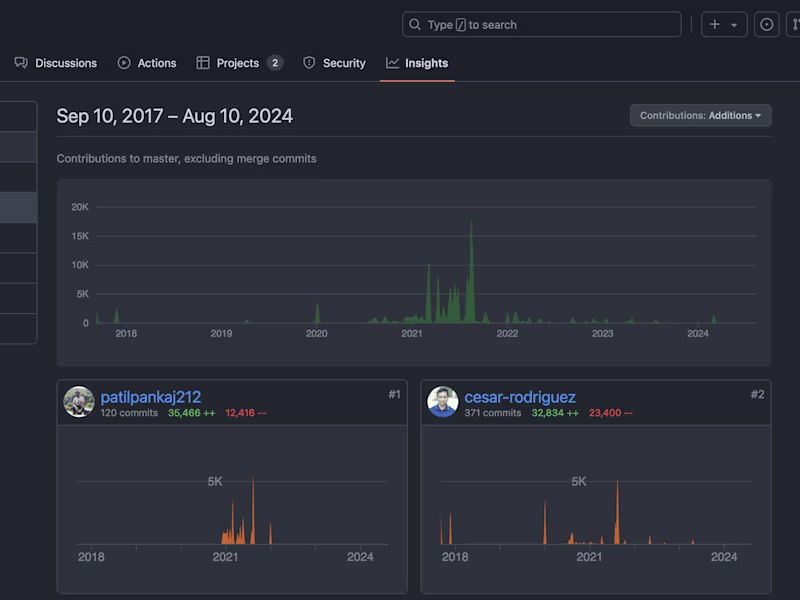Click the #2 rank link on the second contributor card
This screenshot has height=600, width=800.
pyautogui.click(x=756, y=394)
